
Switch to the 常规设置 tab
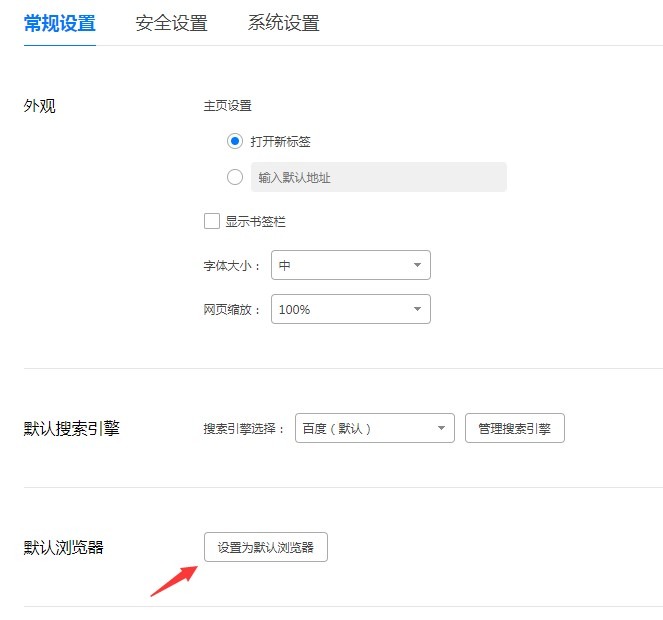(x=60, y=23)
